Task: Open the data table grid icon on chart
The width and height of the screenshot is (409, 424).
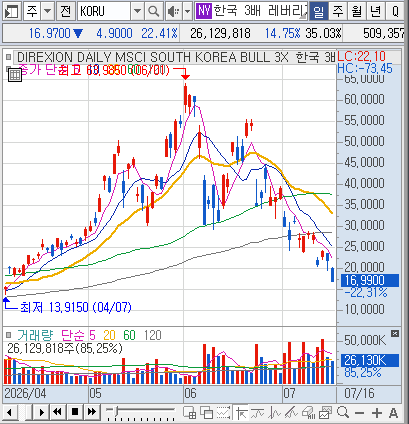Action: (x=15, y=75)
